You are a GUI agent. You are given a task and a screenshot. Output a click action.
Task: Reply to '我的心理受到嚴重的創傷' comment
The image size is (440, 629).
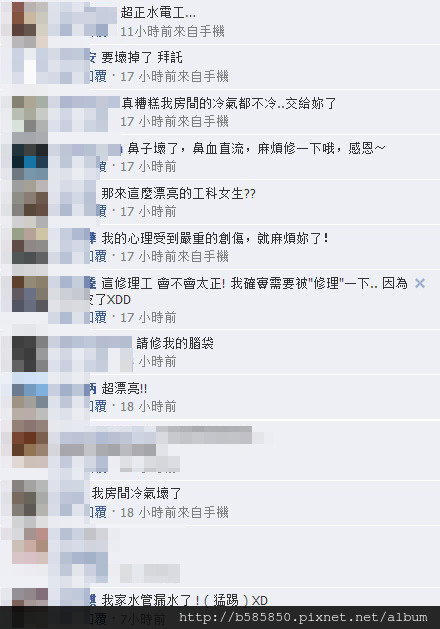click(x=97, y=256)
